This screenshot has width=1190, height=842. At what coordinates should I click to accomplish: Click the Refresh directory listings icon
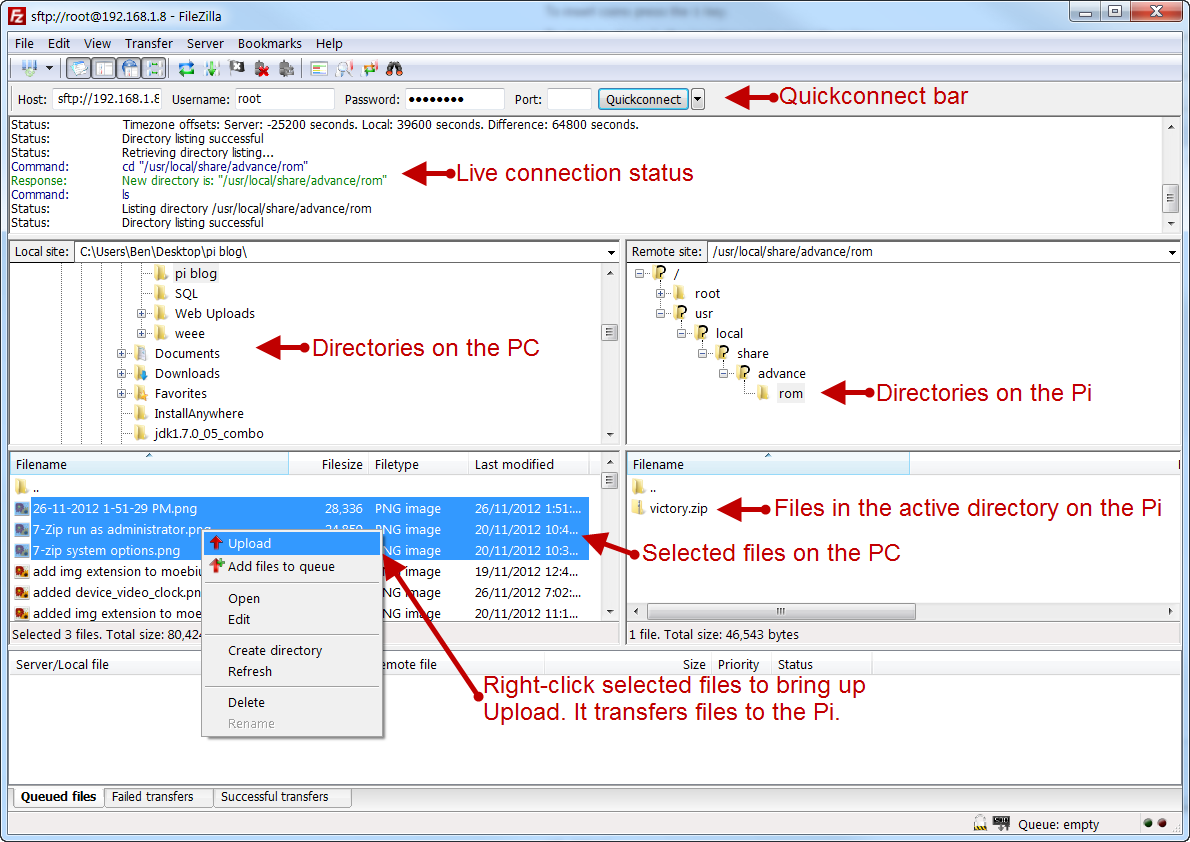[x=186, y=68]
